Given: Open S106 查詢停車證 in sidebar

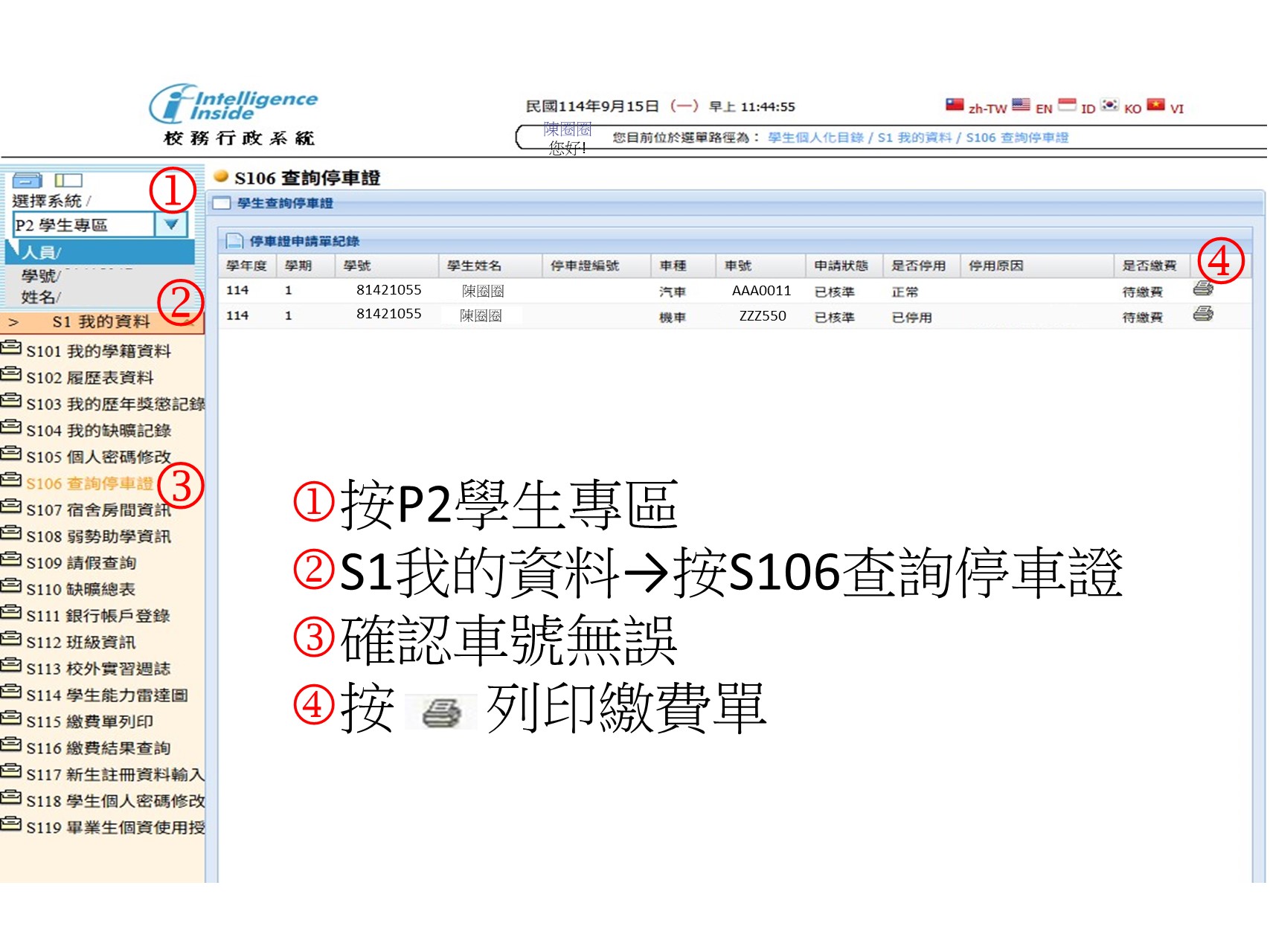Looking at the screenshot, I should [x=89, y=483].
